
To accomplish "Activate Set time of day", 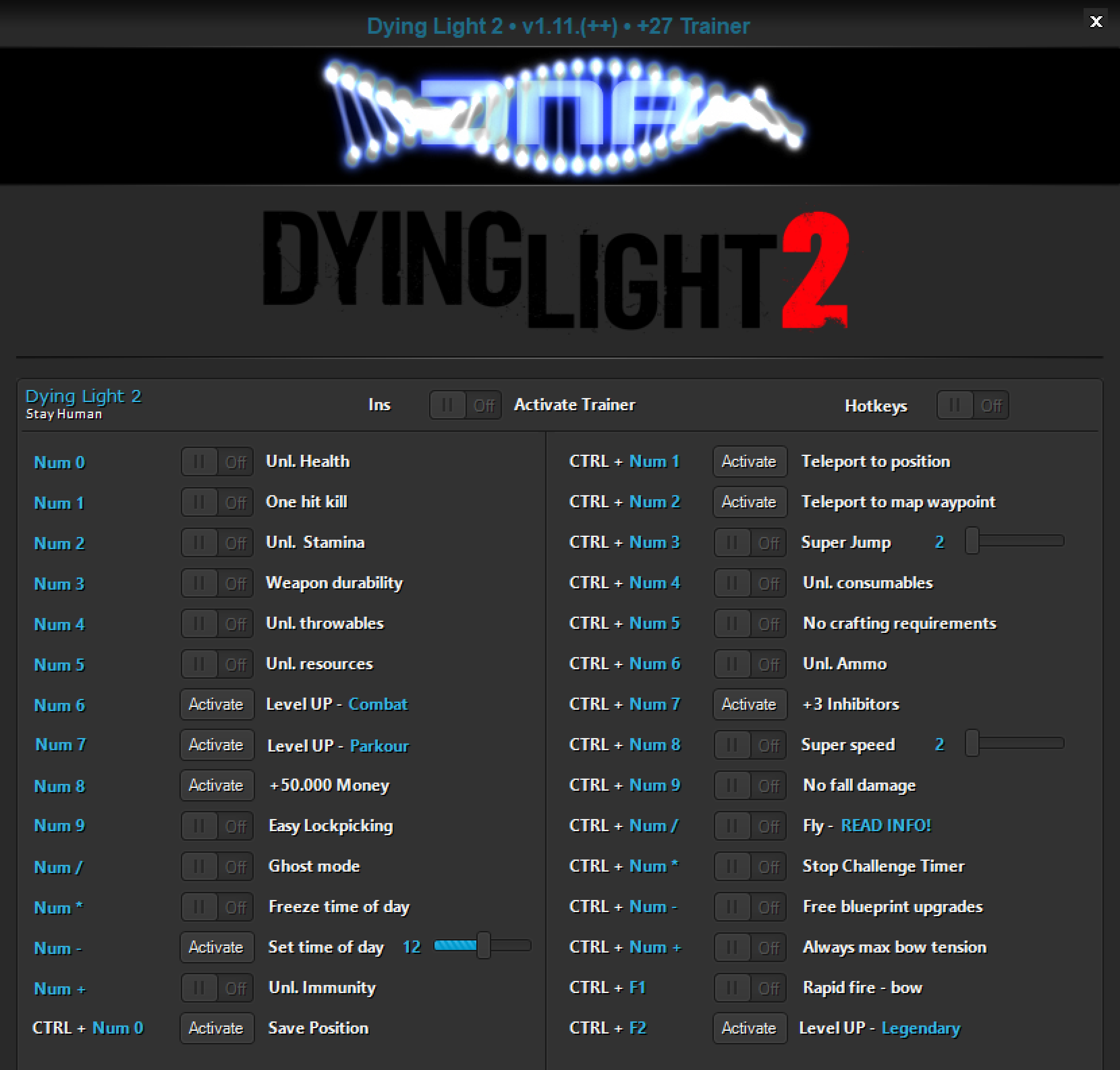I will point(217,947).
